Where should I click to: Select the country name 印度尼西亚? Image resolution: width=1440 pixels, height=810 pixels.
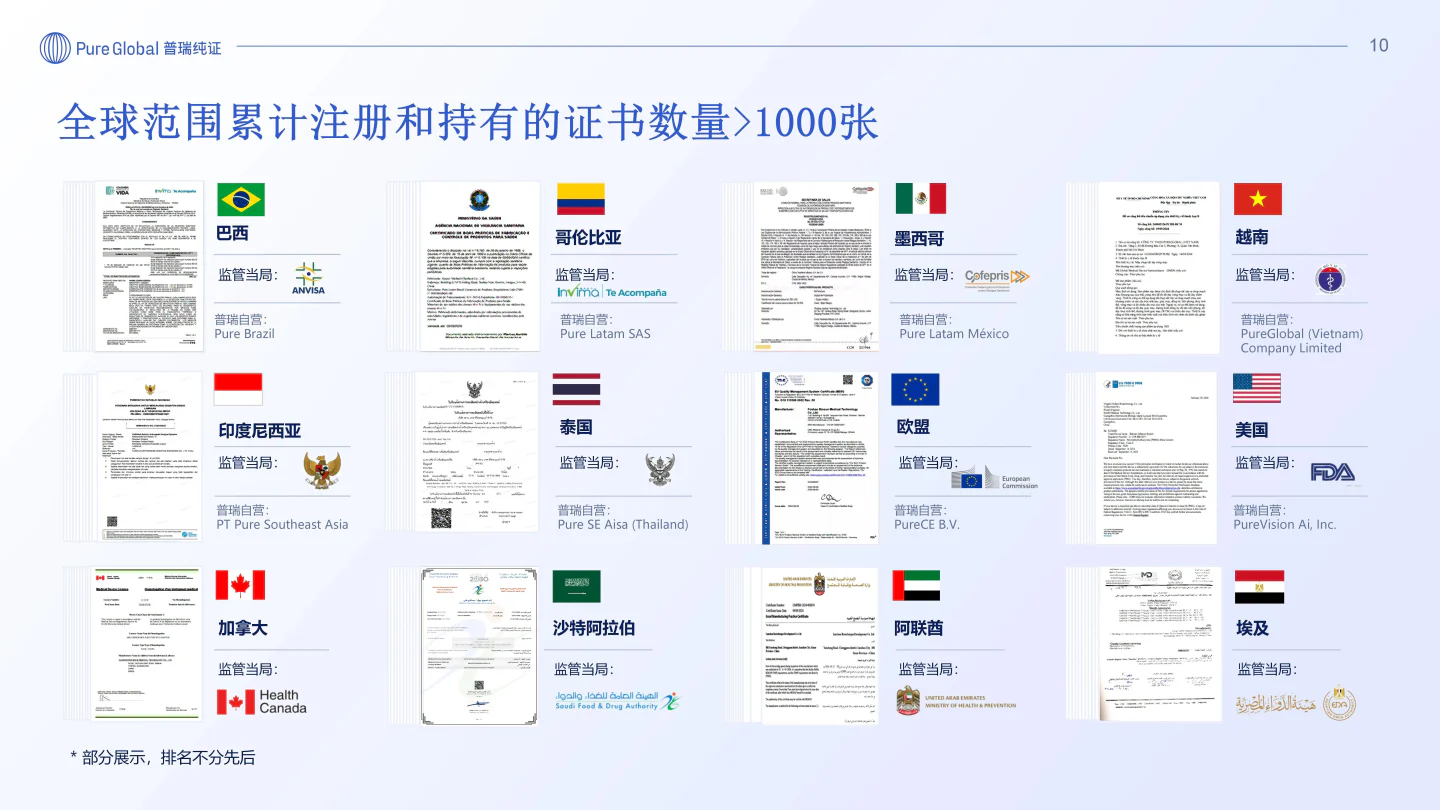click(259, 431)
